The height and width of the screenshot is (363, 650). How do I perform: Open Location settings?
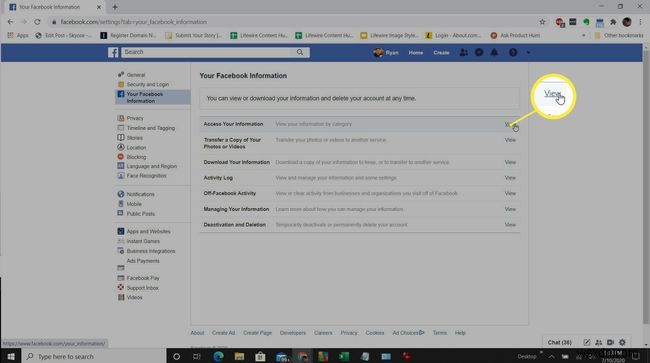136,148
